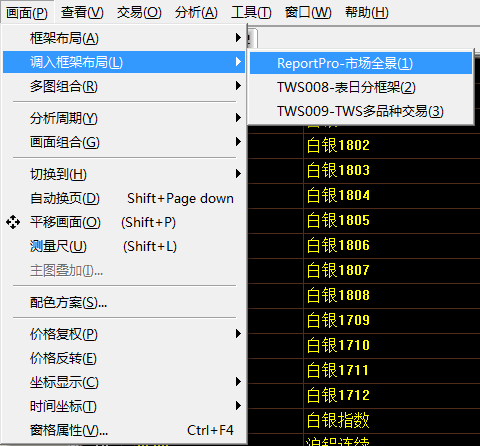Click submenu arrow beside 多图组合(R)
This screenshot has height=446, width=480.
[x=238, y=86]
